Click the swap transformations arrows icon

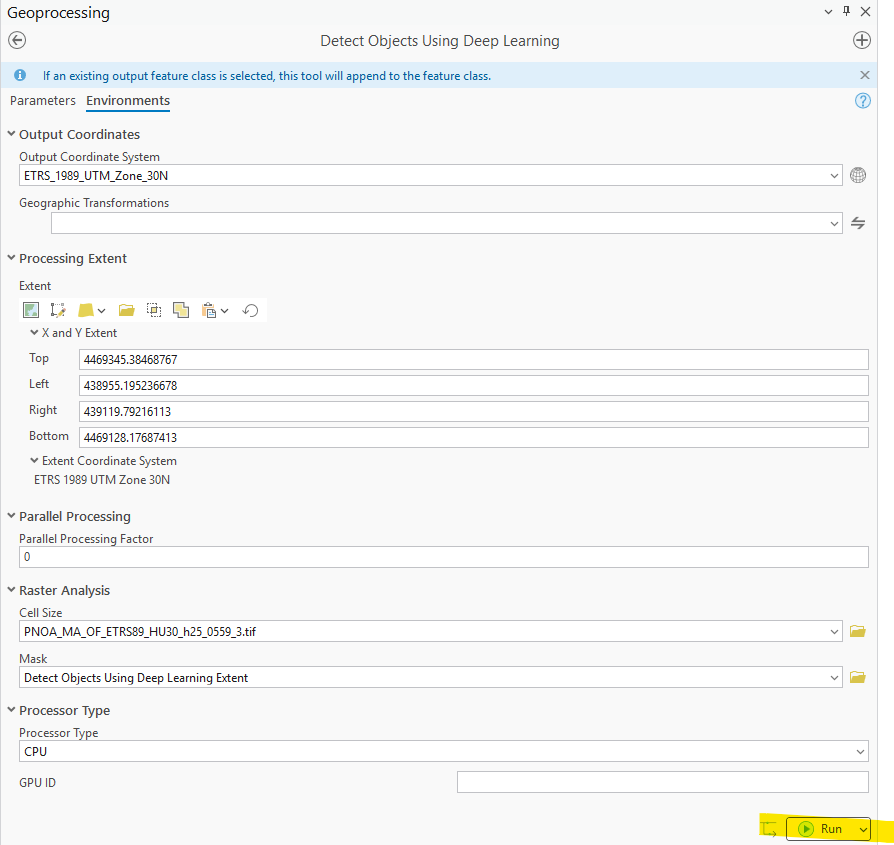[x=858, y=223]
